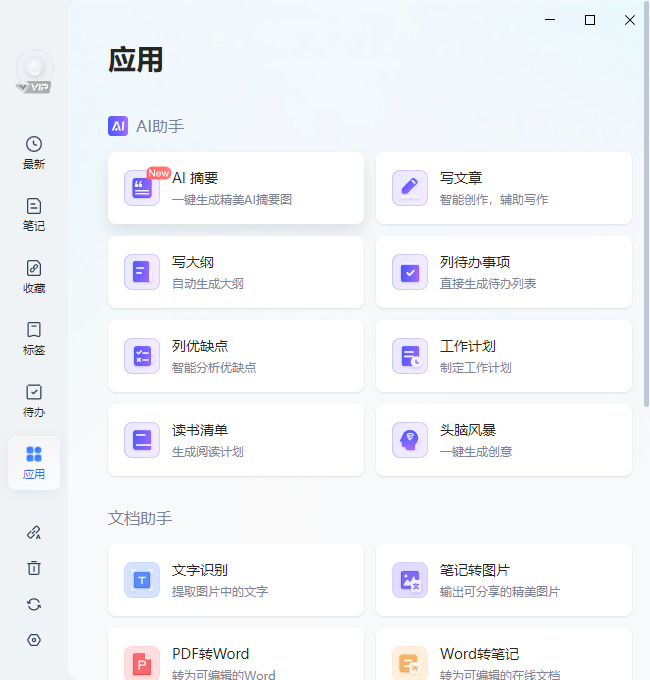Open 文字识别 OCR tool
Image resolution: width=650 pixels, height=680 pixels.
pyautogui.click(x=235, y=580)
